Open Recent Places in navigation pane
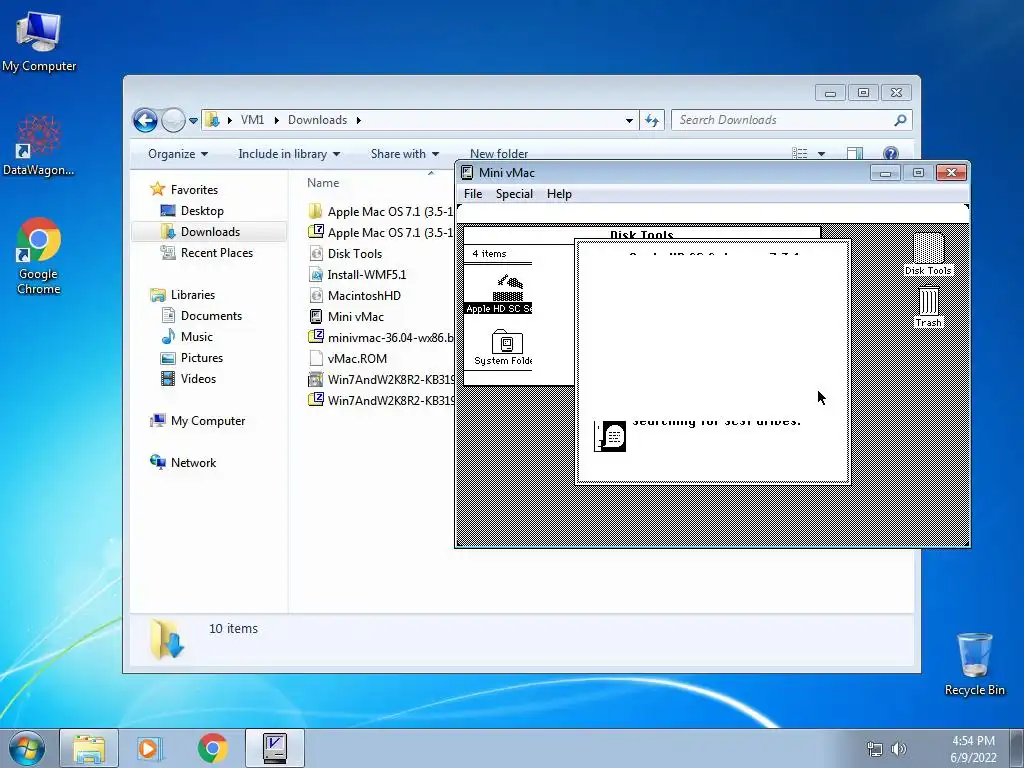 [x=216, y=253]
